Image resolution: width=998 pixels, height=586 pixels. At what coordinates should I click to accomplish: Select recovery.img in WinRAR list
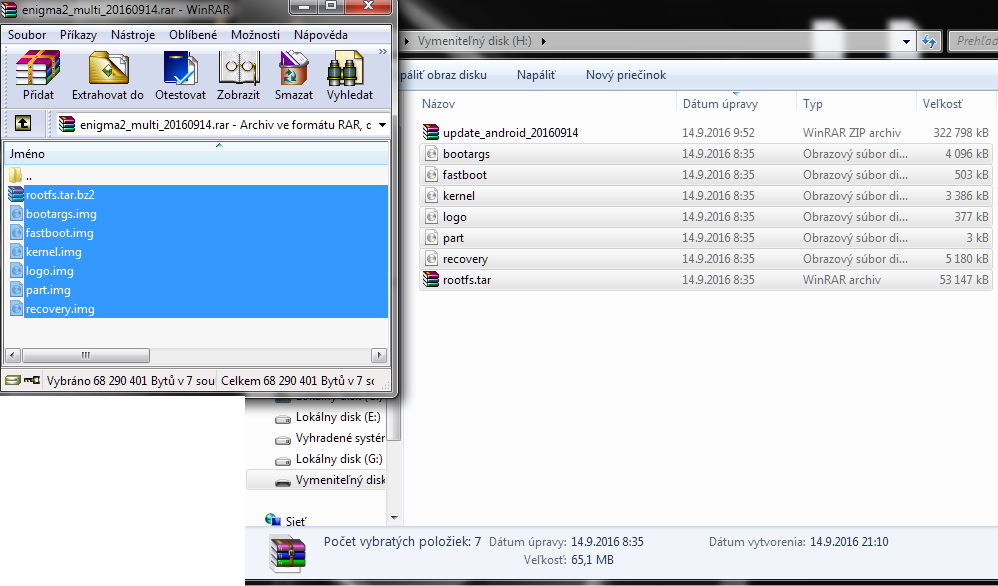[196, 309]
